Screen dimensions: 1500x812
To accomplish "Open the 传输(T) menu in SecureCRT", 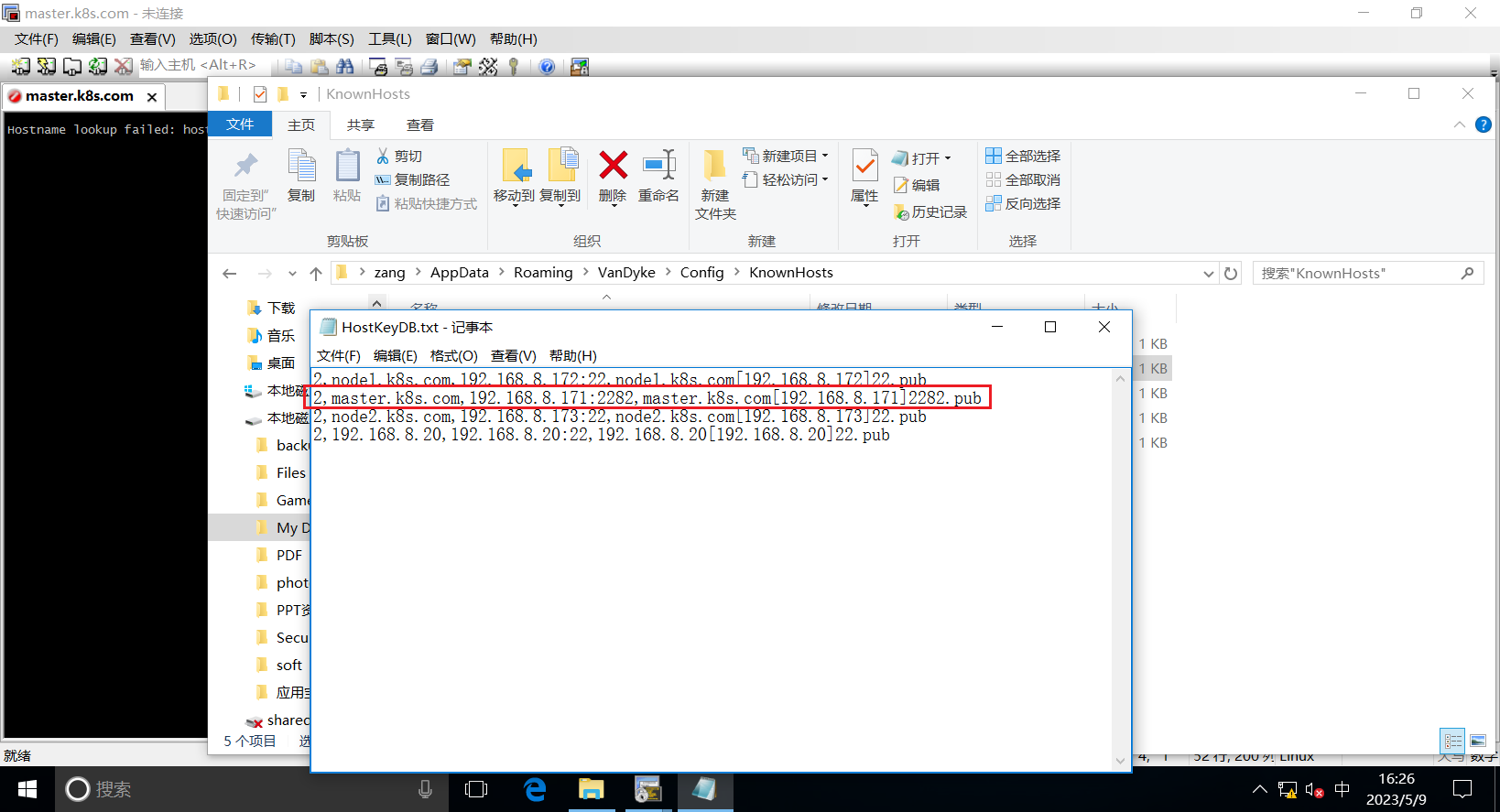I will coord(273,39).
